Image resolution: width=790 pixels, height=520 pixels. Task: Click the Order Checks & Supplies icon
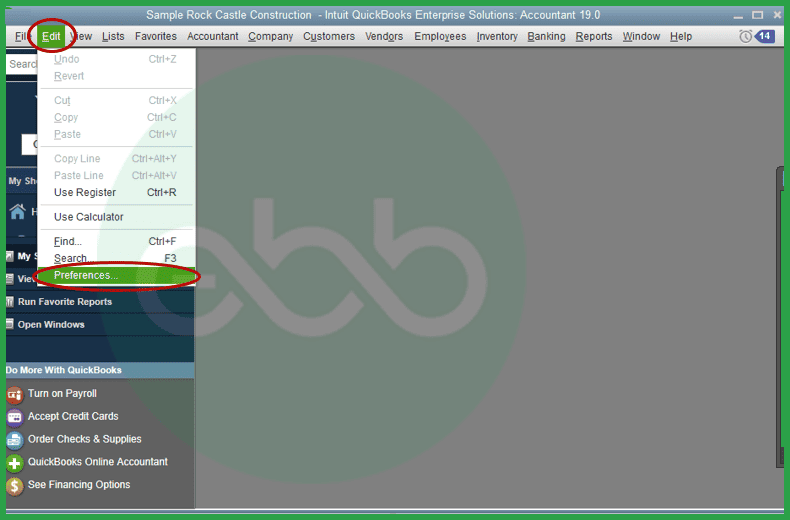pyautogui.click(x=15, y=440)
